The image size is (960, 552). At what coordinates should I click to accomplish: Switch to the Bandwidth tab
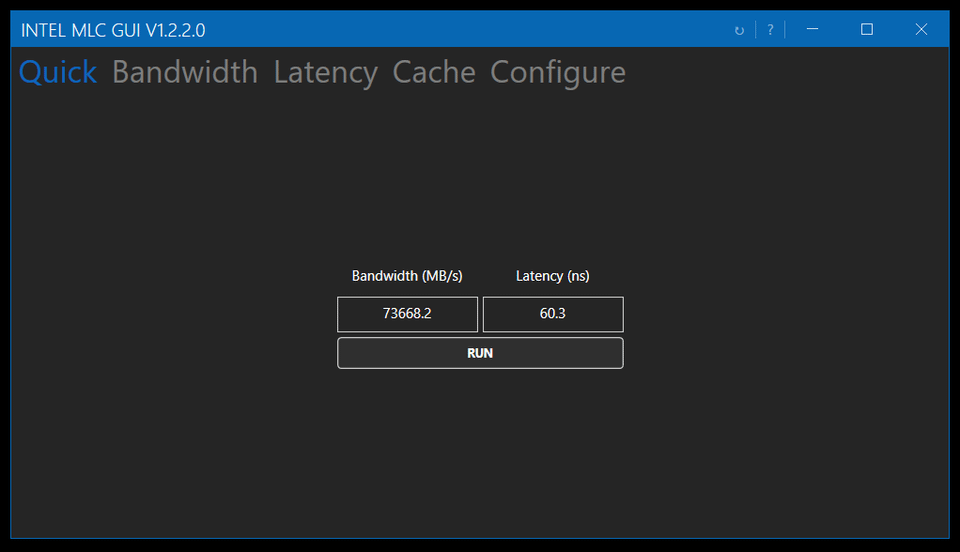pyautogui.click(x=185, y=72)
